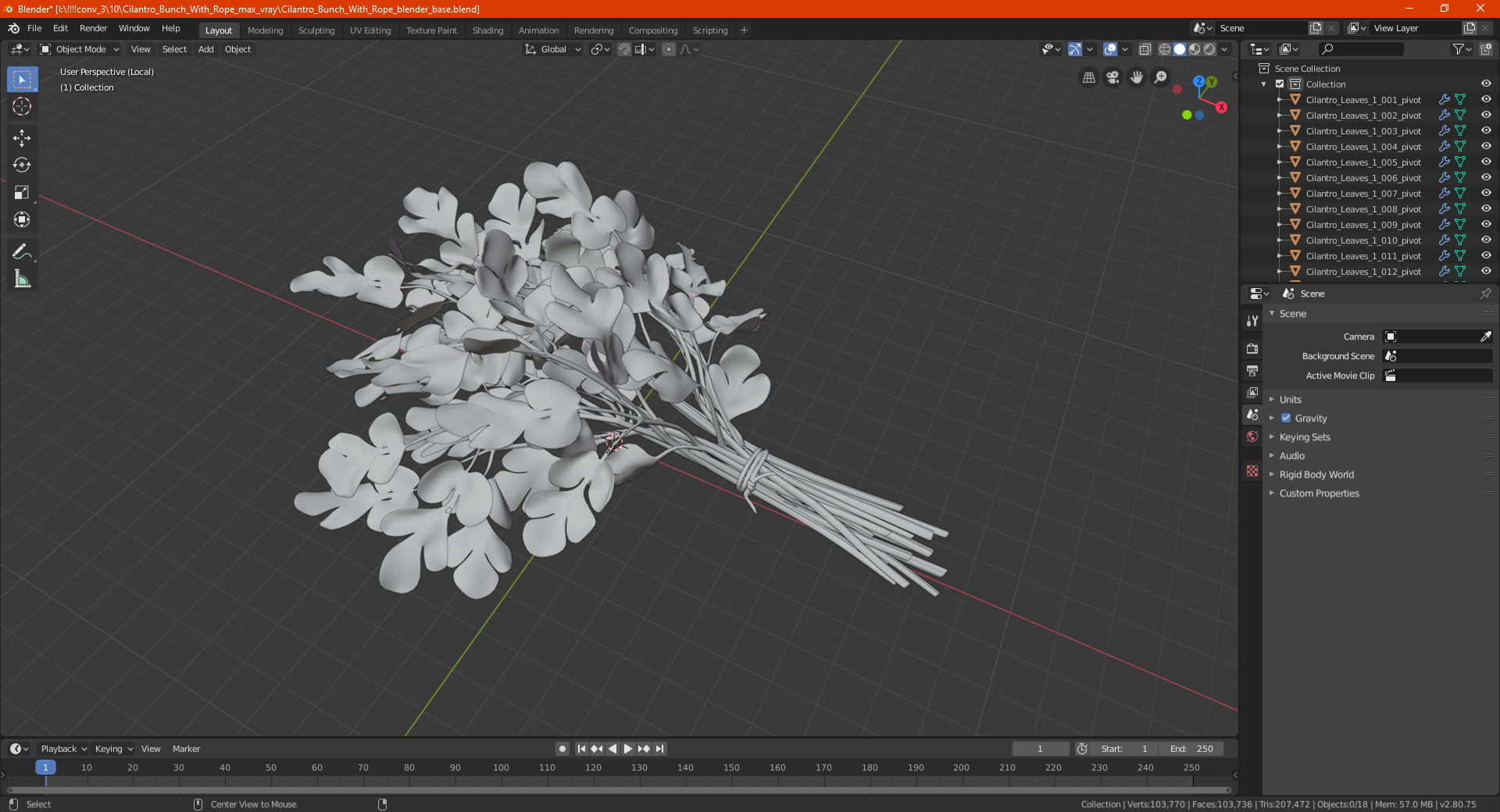The image size is (1500, 812).
Task: Select the Measure tool
Action: pos(22,279)
